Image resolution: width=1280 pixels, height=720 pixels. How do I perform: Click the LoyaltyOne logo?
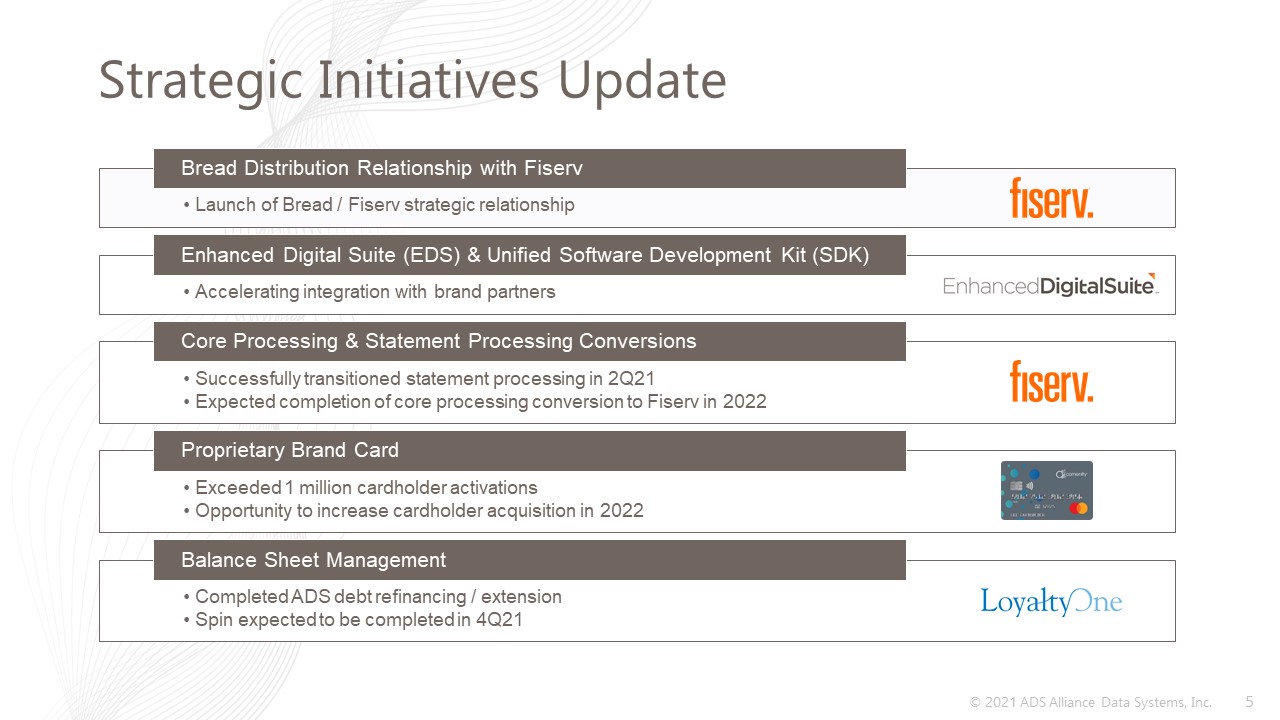click(1051, 601)
